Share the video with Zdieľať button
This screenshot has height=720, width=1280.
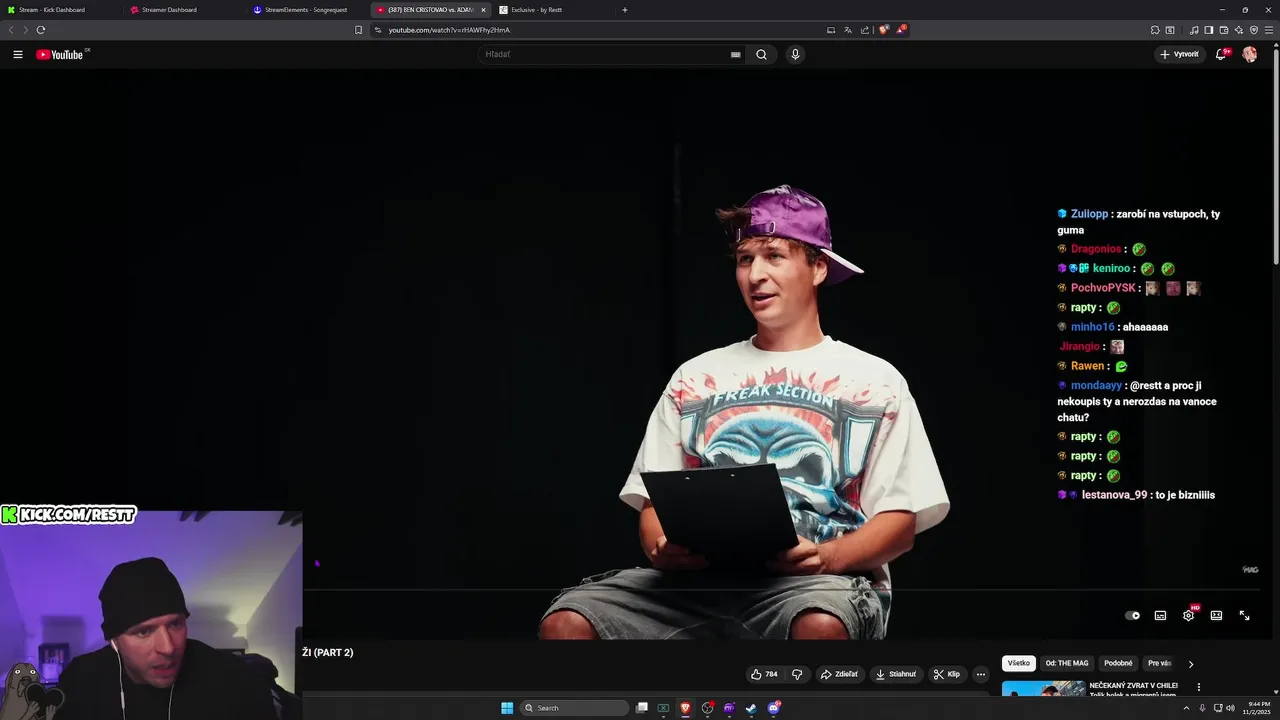839,674
